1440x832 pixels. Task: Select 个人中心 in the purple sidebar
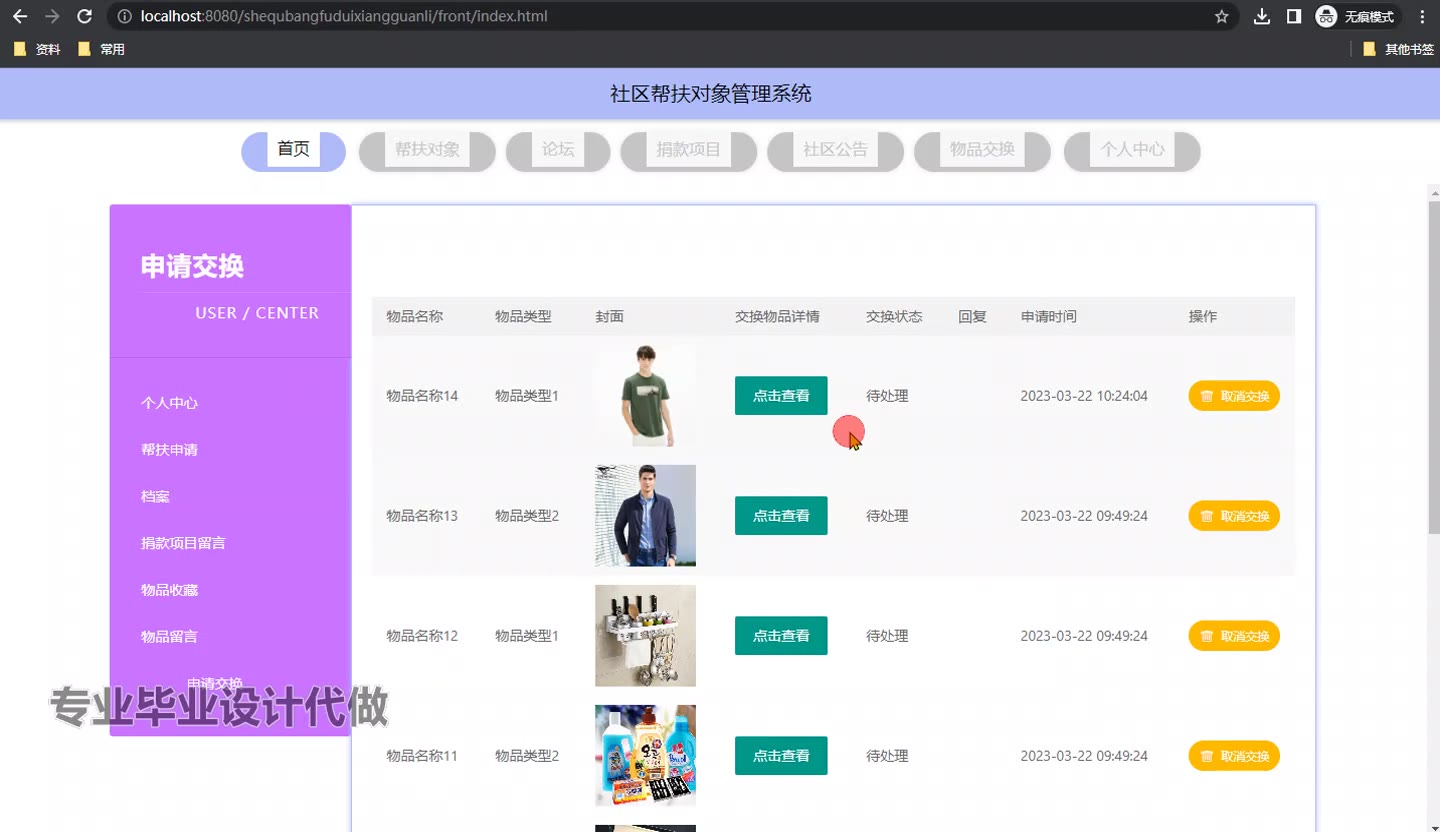point(169,403)
